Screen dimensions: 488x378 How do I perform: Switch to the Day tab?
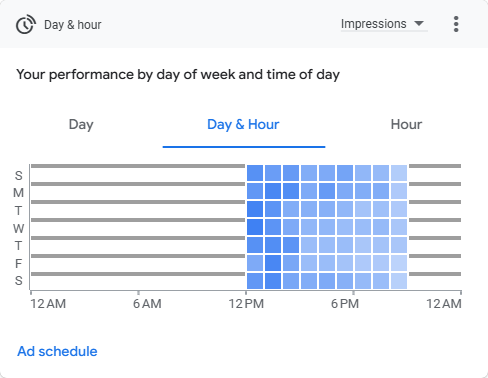(81, 125)
